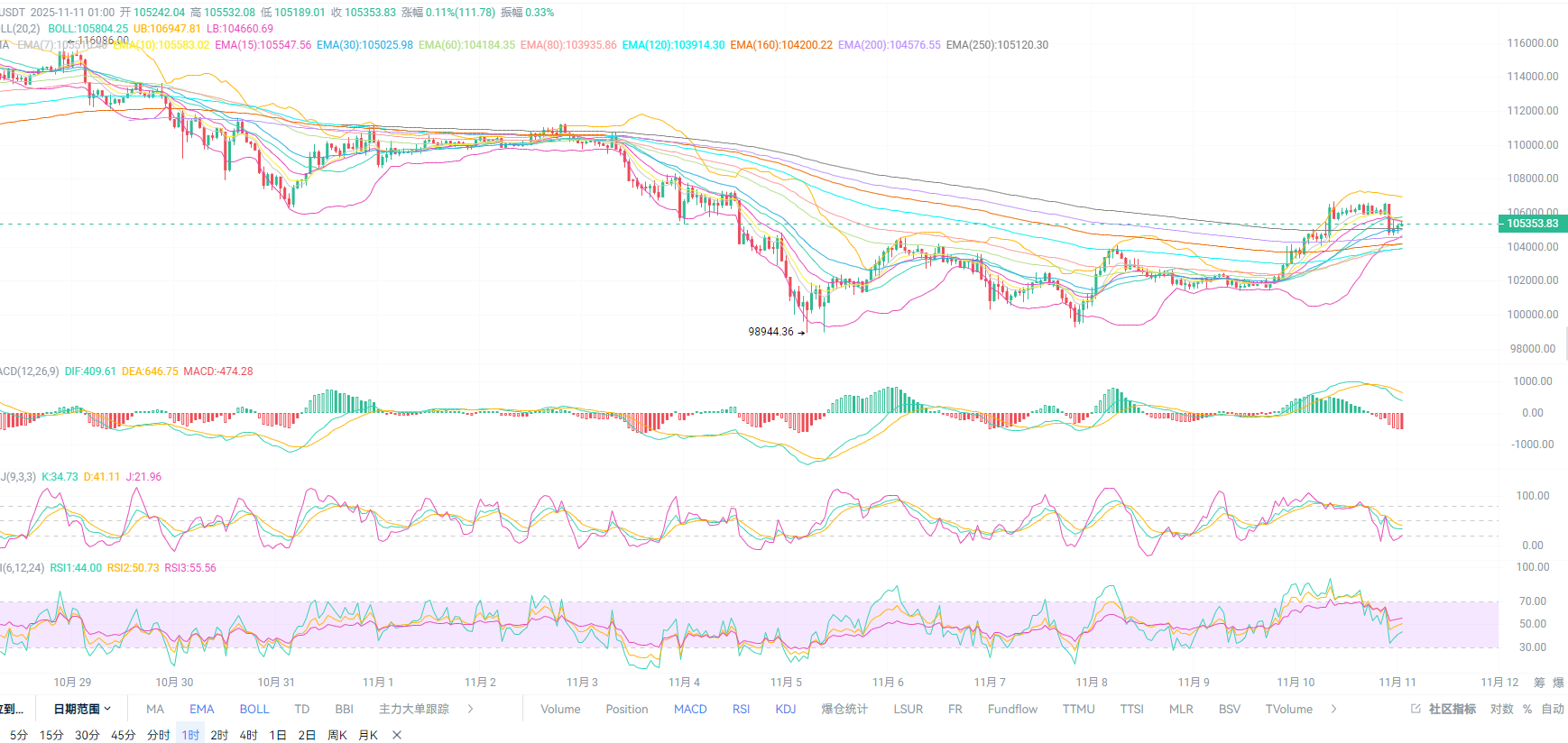Viewport: 1568px width, 743px height.
Task: Toggle the MA main indicator
Action: click(x=155, y=709)
